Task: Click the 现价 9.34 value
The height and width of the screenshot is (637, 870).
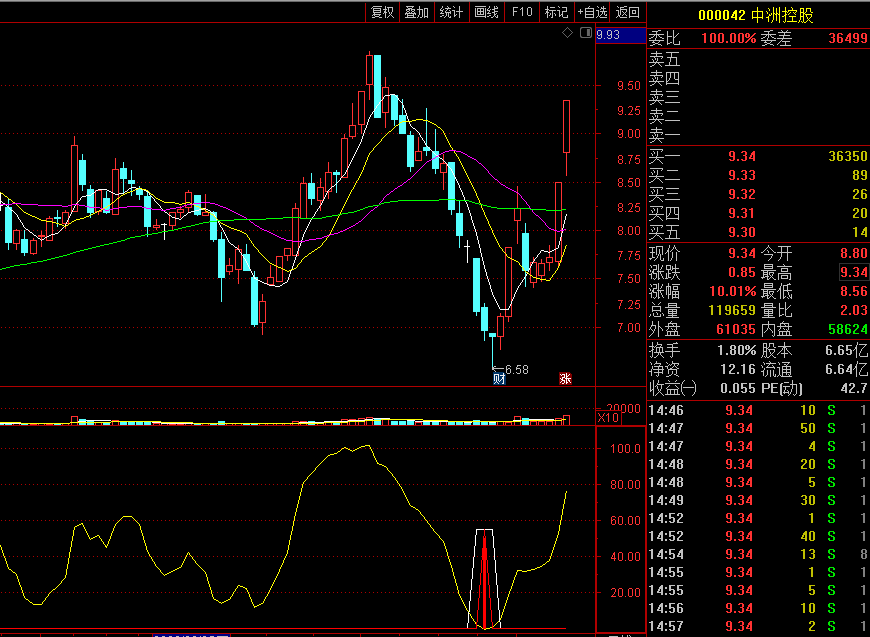Action: 742,254
